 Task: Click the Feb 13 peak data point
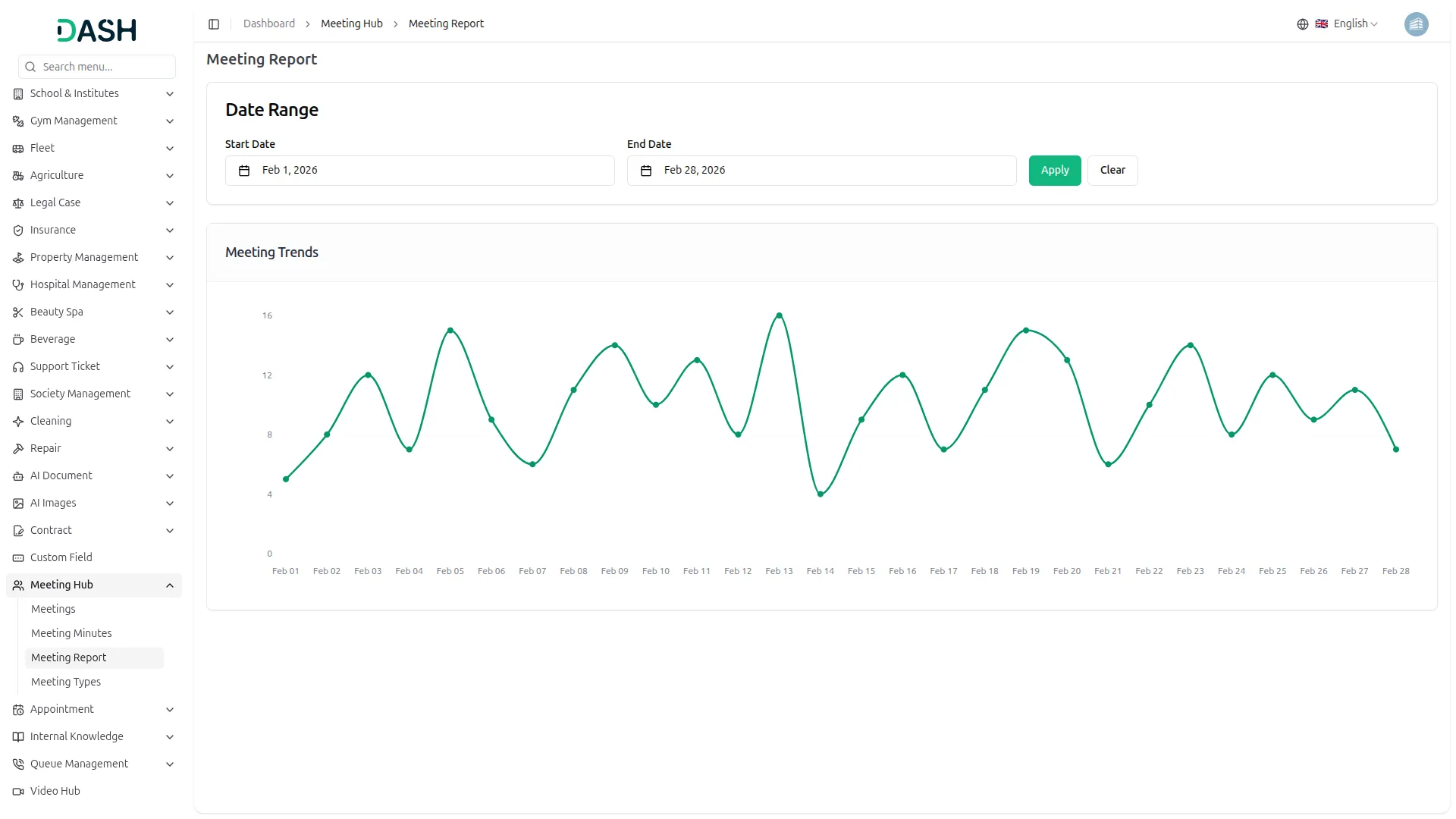(x=779, y=315)
